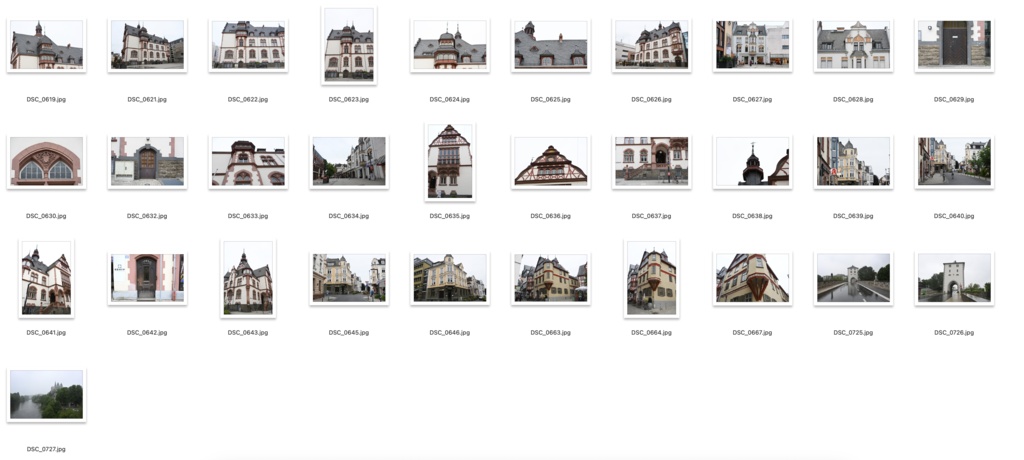Click the file name DSC_0641.jpg

click(x=46, y=333)
